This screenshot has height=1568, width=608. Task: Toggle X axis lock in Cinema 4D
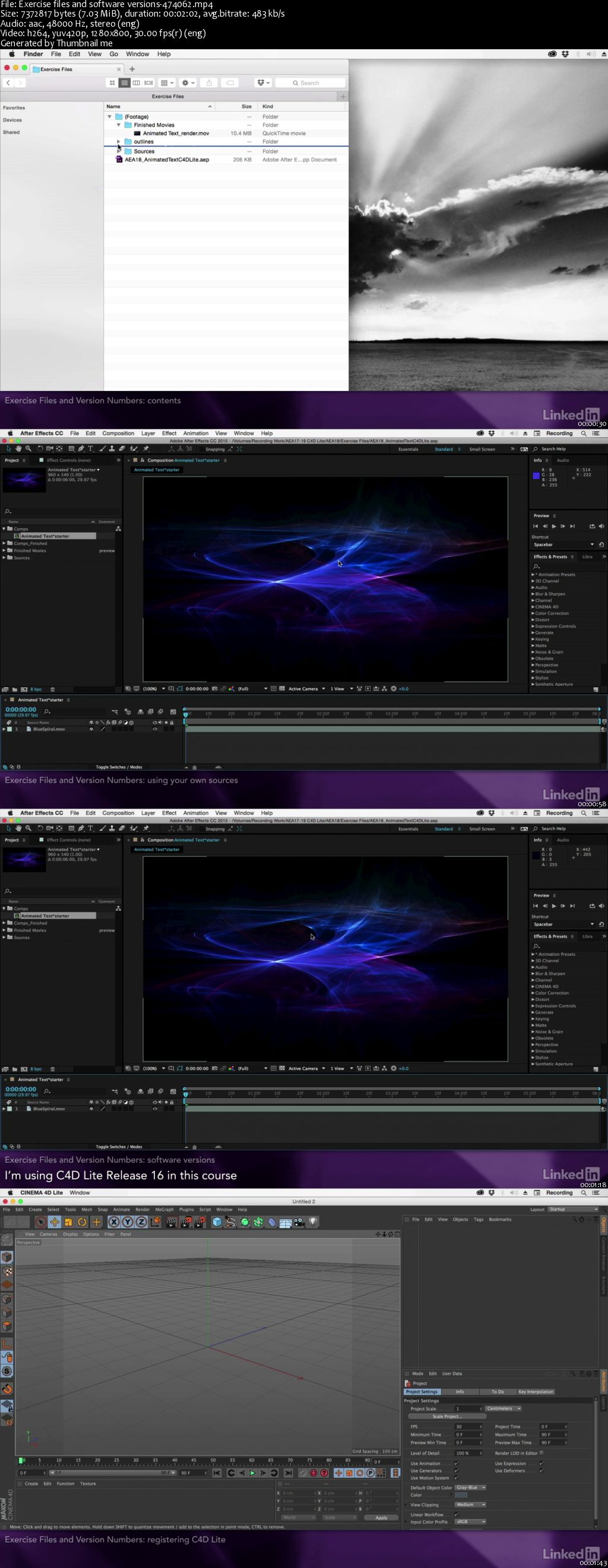115,1222
